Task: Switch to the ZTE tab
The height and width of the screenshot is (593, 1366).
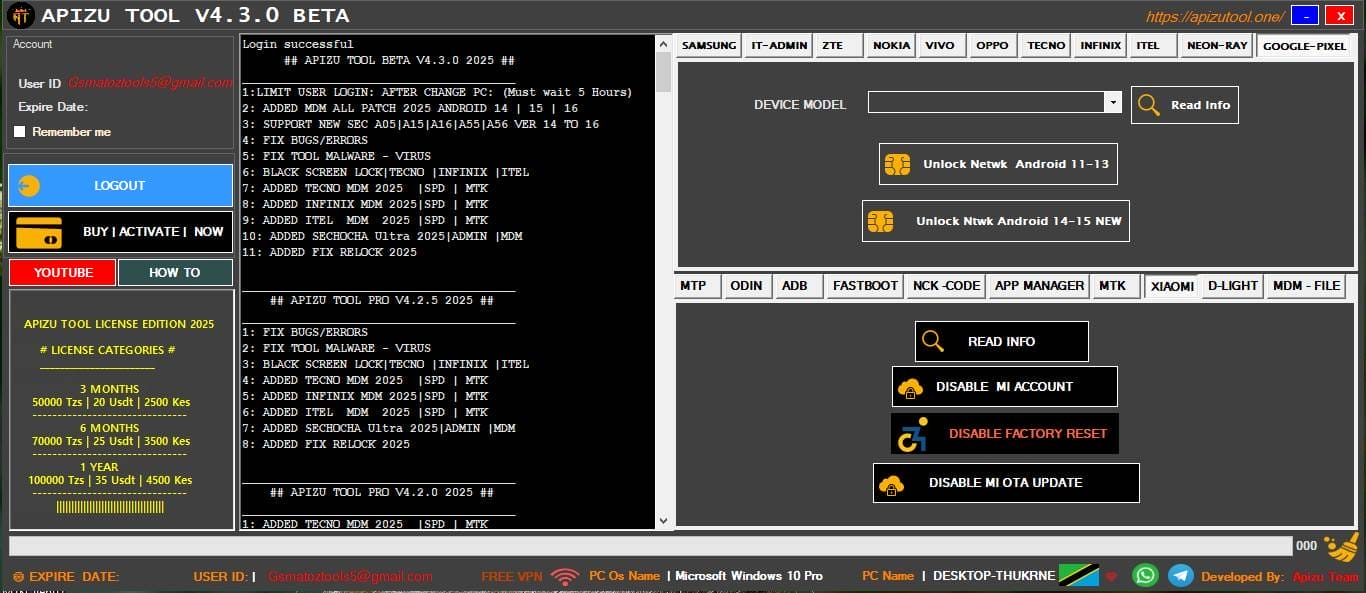Action: point(838,46)
